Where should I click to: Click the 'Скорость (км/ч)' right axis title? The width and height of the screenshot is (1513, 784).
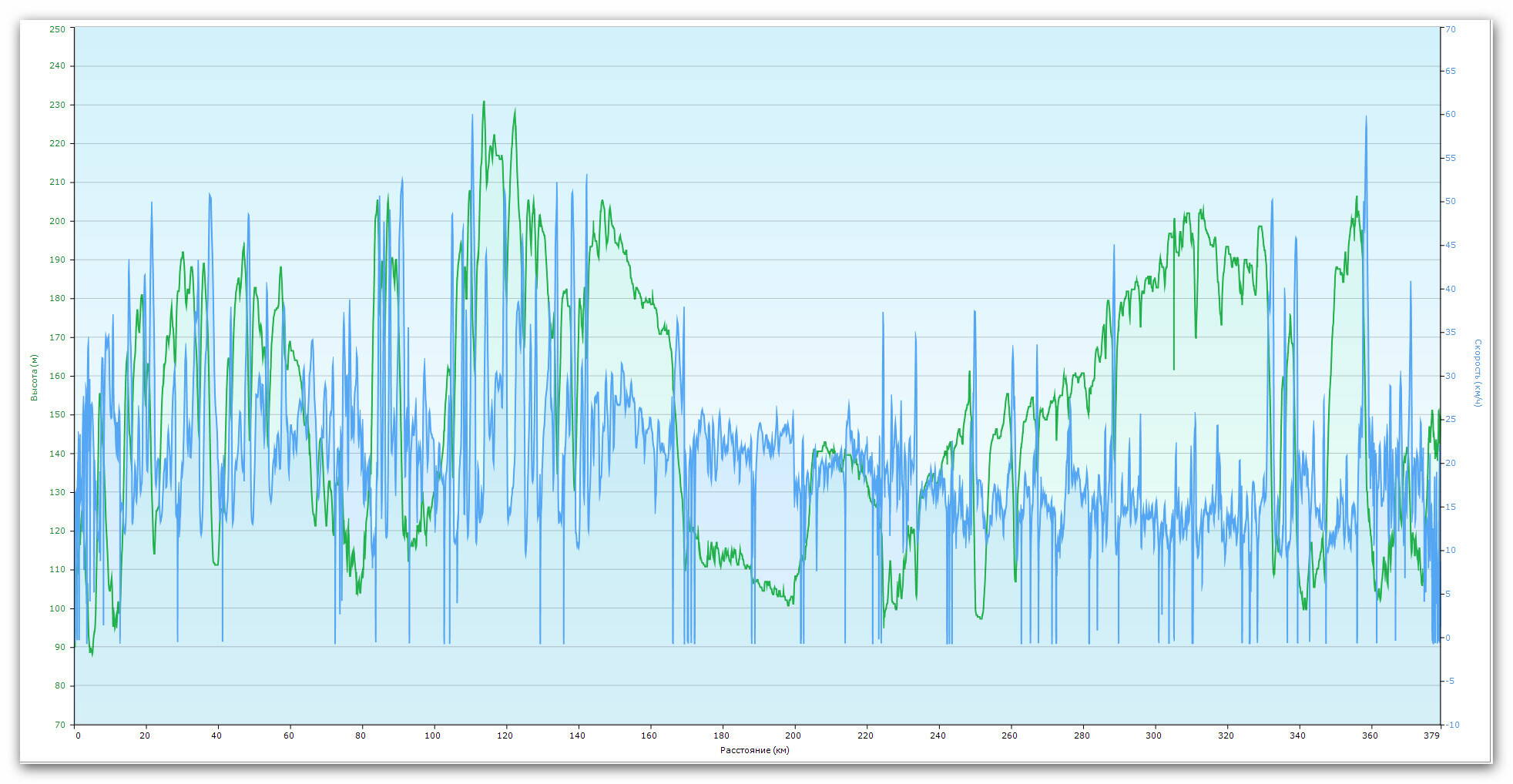1477,373
